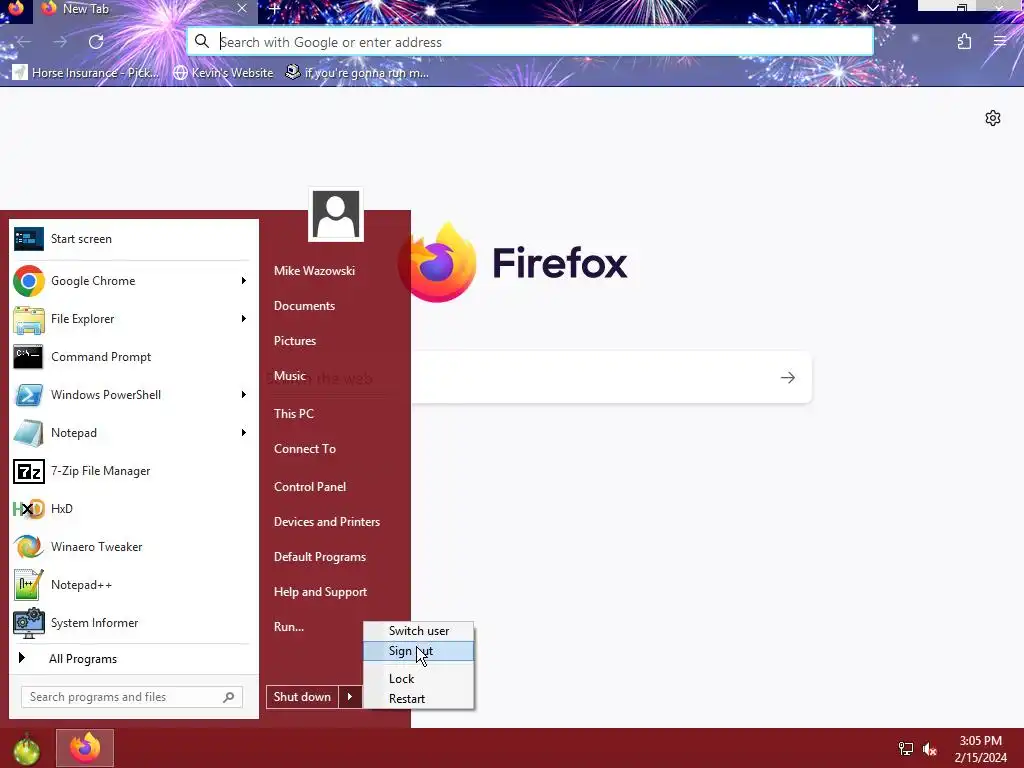The image size is (1024, 768).
Task: Open Firefox extensions button
Action: click(965, 42)
